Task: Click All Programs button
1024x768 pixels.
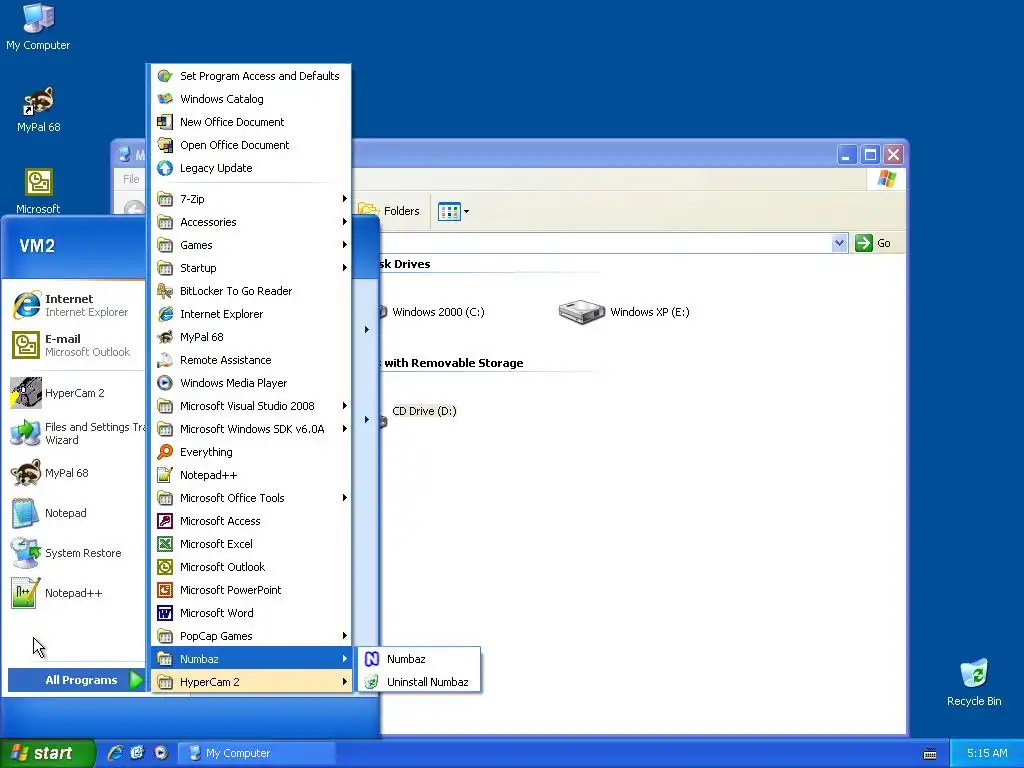Action: (76, 680)
